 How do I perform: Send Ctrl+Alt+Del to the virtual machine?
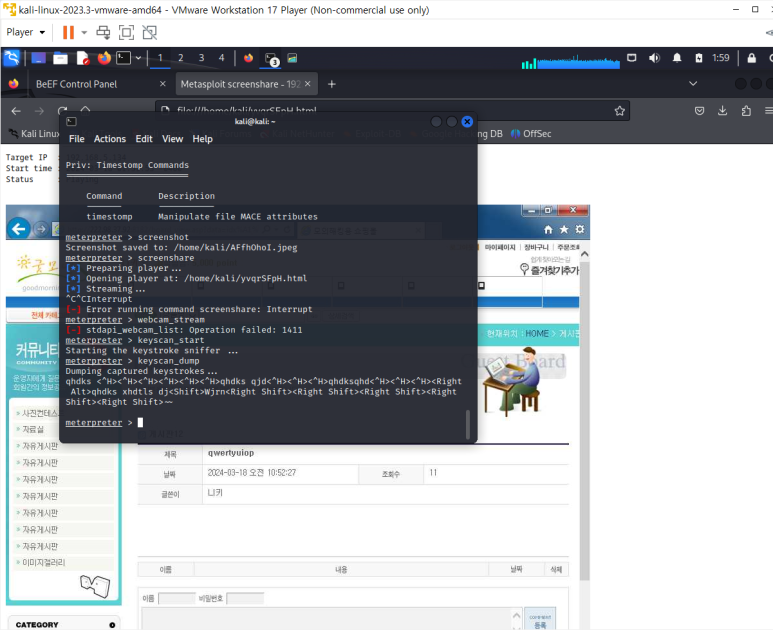coord(103,33)
